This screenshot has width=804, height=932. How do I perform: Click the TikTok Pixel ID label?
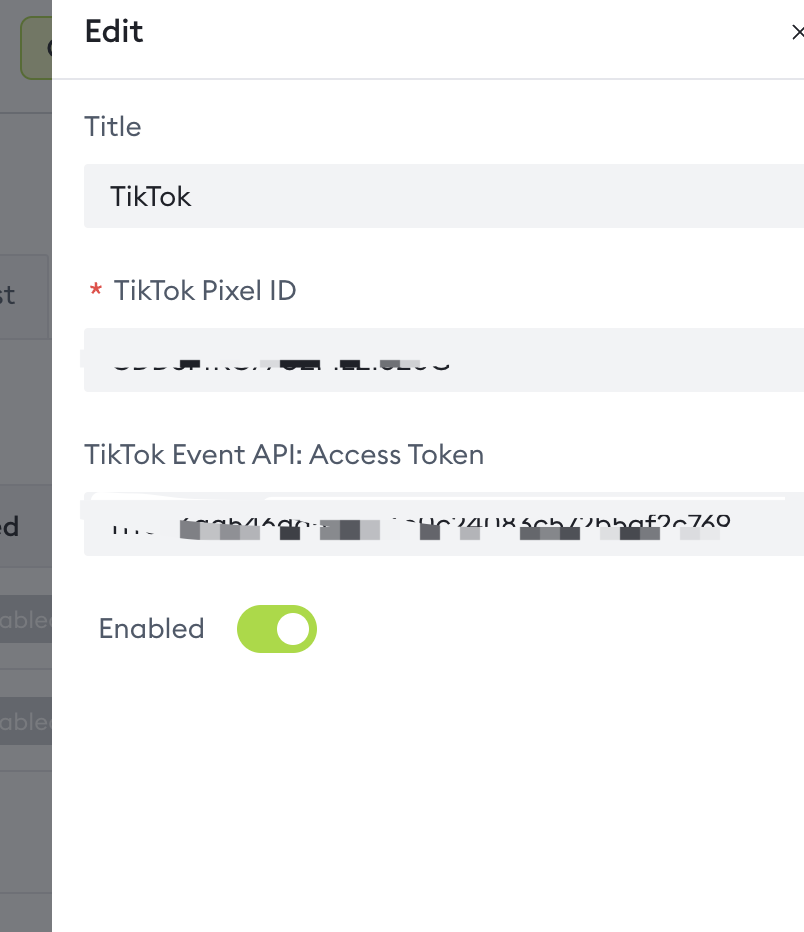(x=204, y=291)
